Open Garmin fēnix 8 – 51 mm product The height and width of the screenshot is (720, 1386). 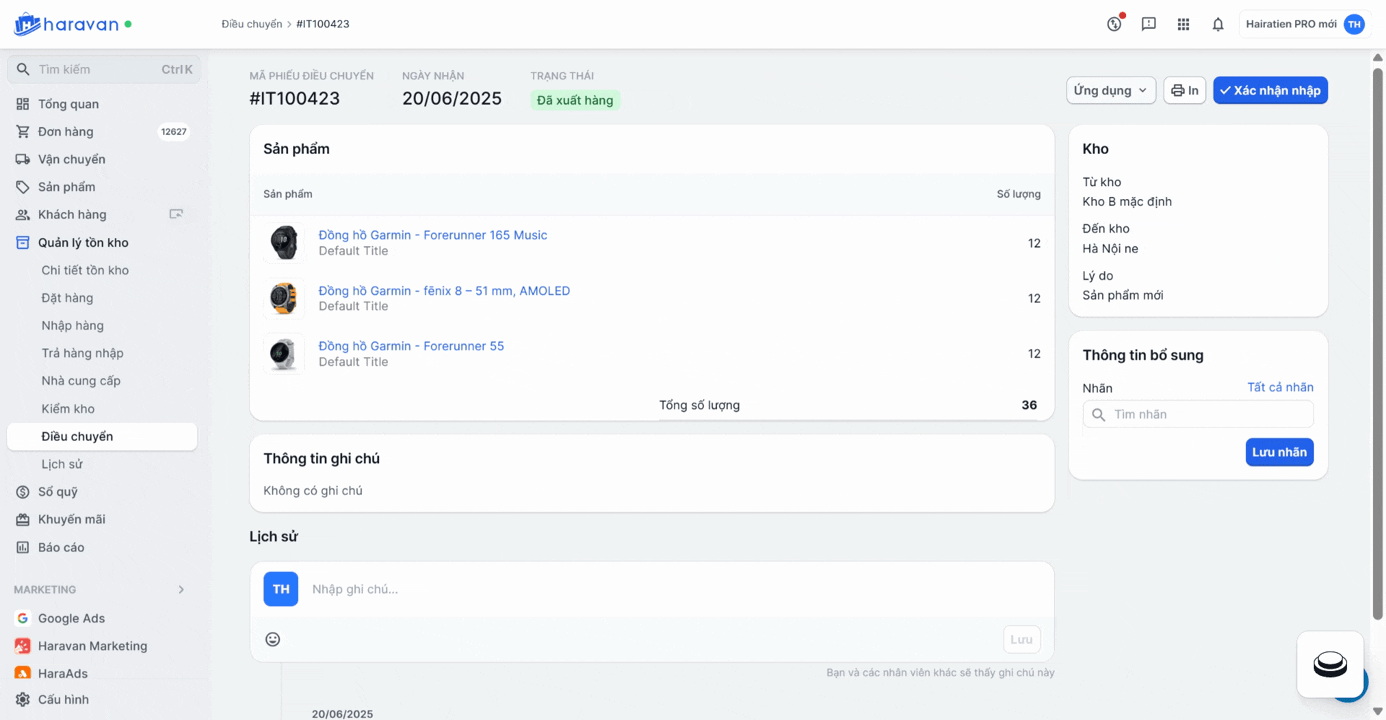(444, 291)
